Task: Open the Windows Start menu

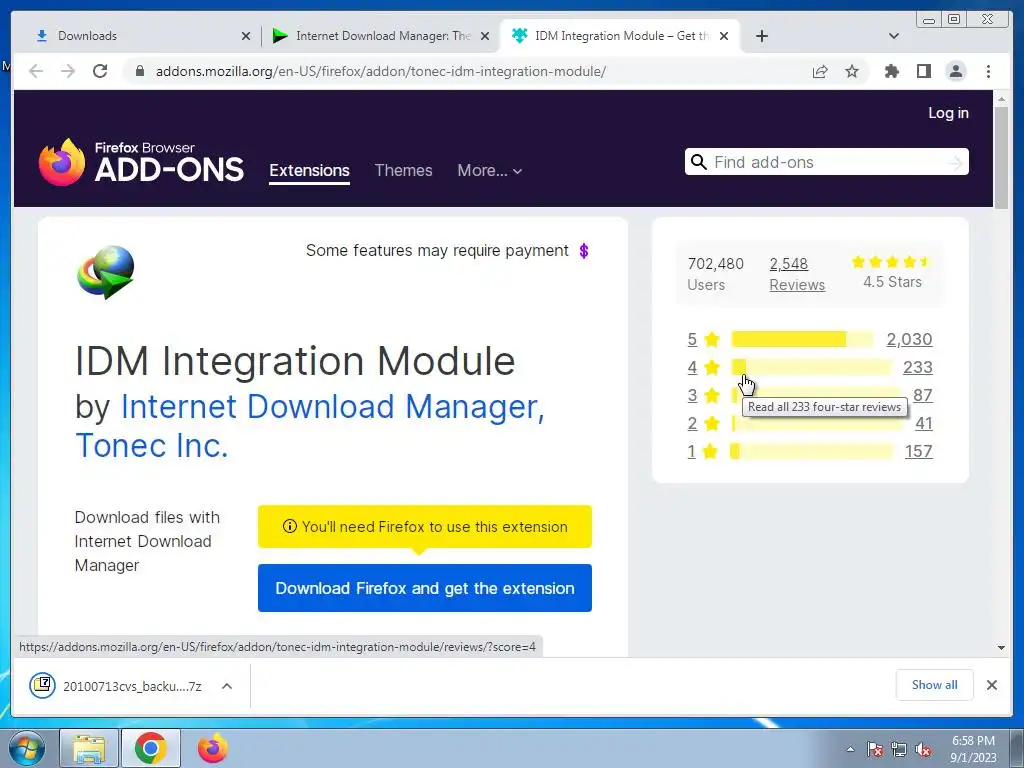Action: click(x=27, y=749)
